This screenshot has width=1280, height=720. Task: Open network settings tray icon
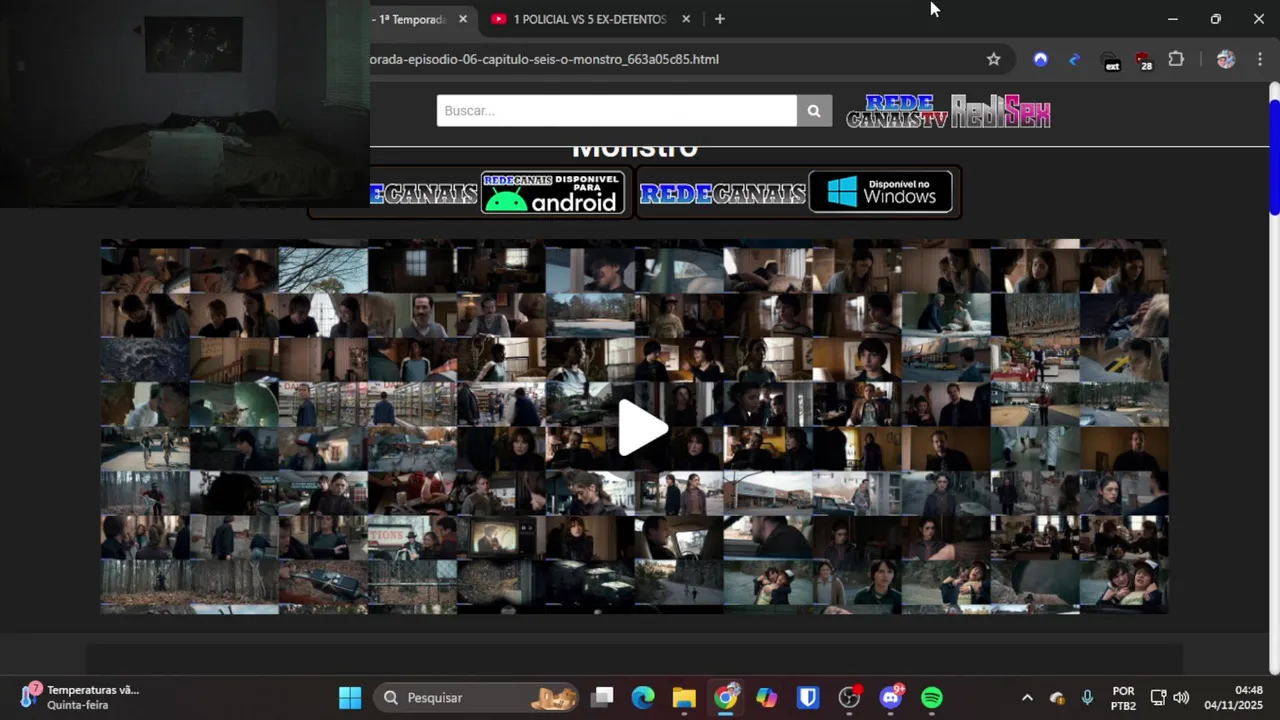coord(1158,698)
